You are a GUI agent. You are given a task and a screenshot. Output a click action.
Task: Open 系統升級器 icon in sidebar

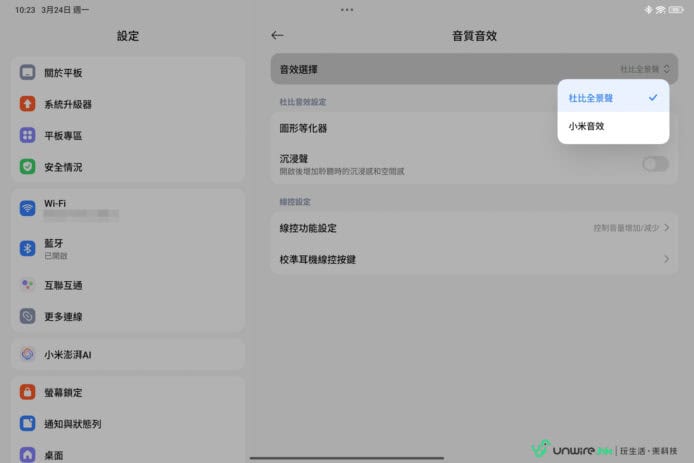(28, 104)
